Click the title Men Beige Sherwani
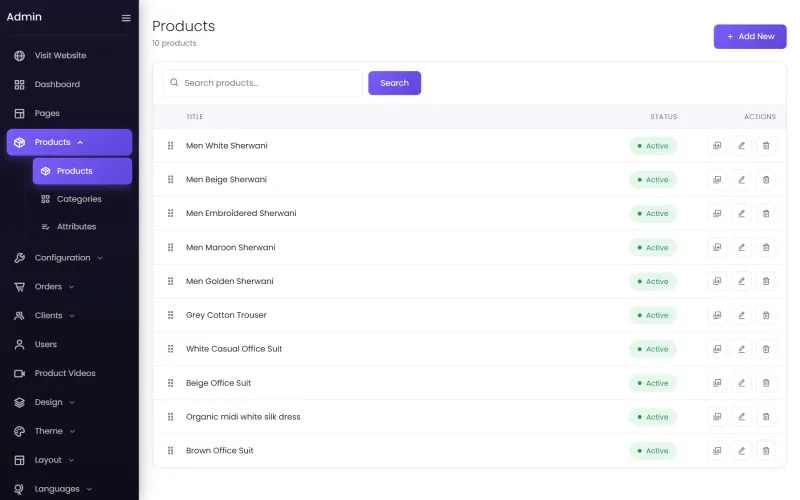 (226, 180)
